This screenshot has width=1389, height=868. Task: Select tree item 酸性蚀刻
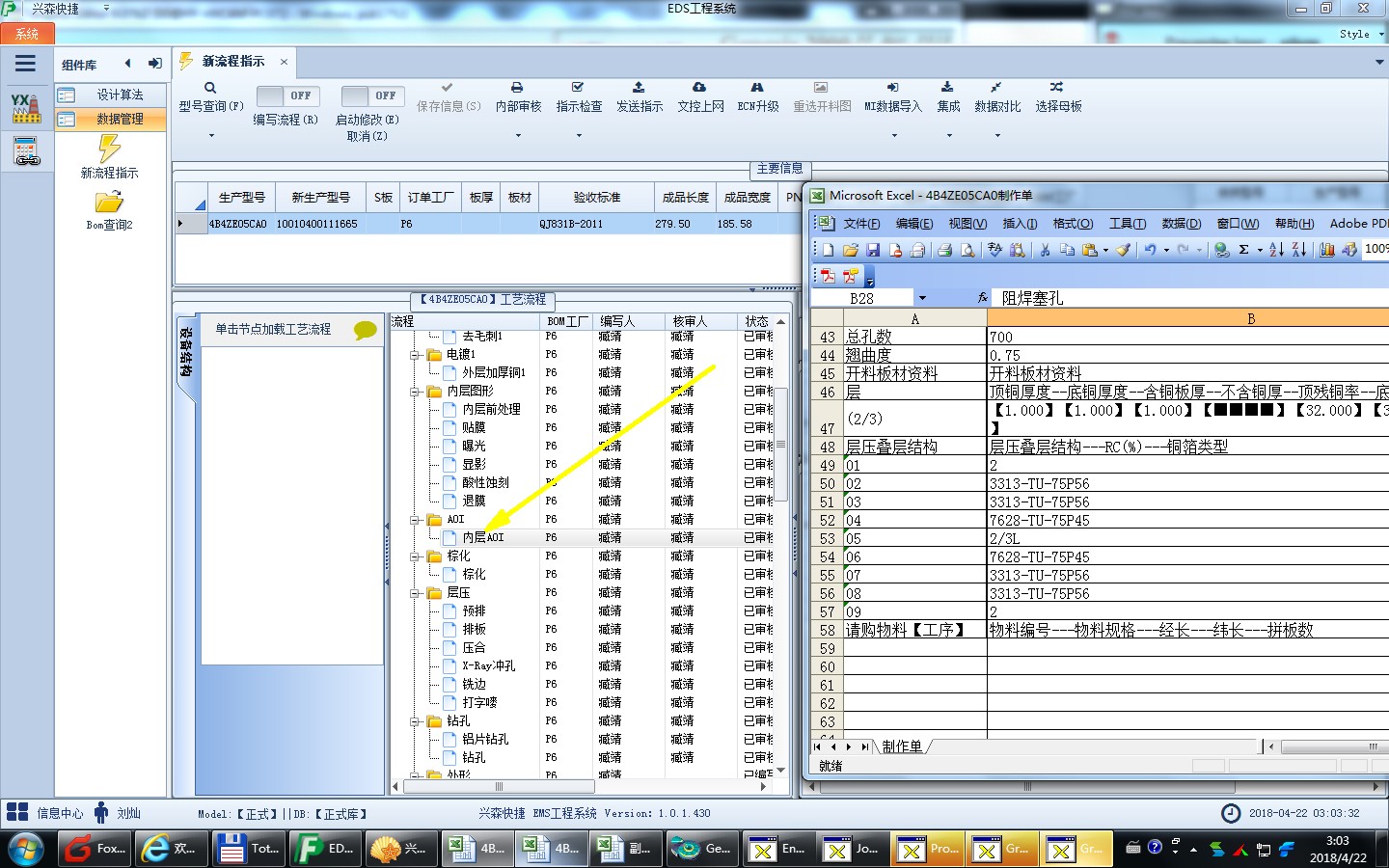(485, 482)
